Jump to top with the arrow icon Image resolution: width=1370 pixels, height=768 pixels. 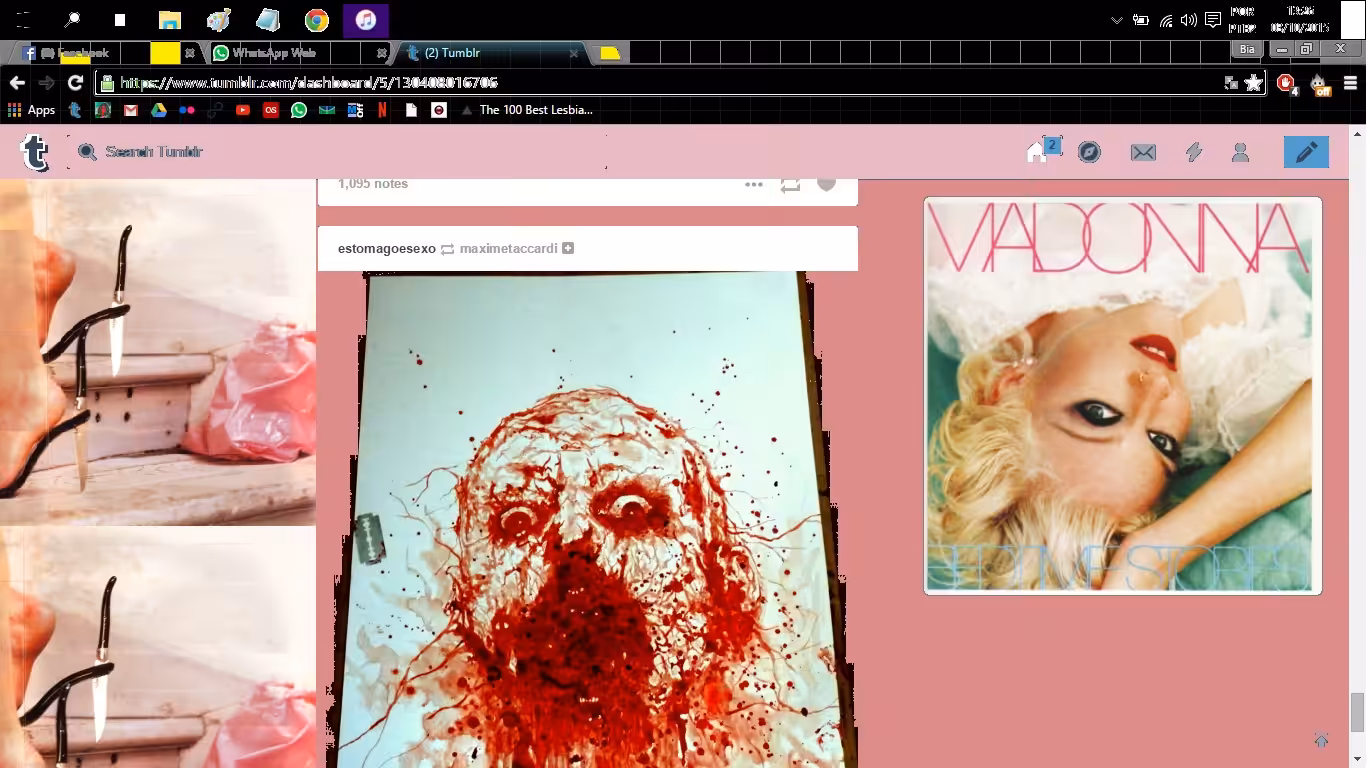[x=1321, y=740]
